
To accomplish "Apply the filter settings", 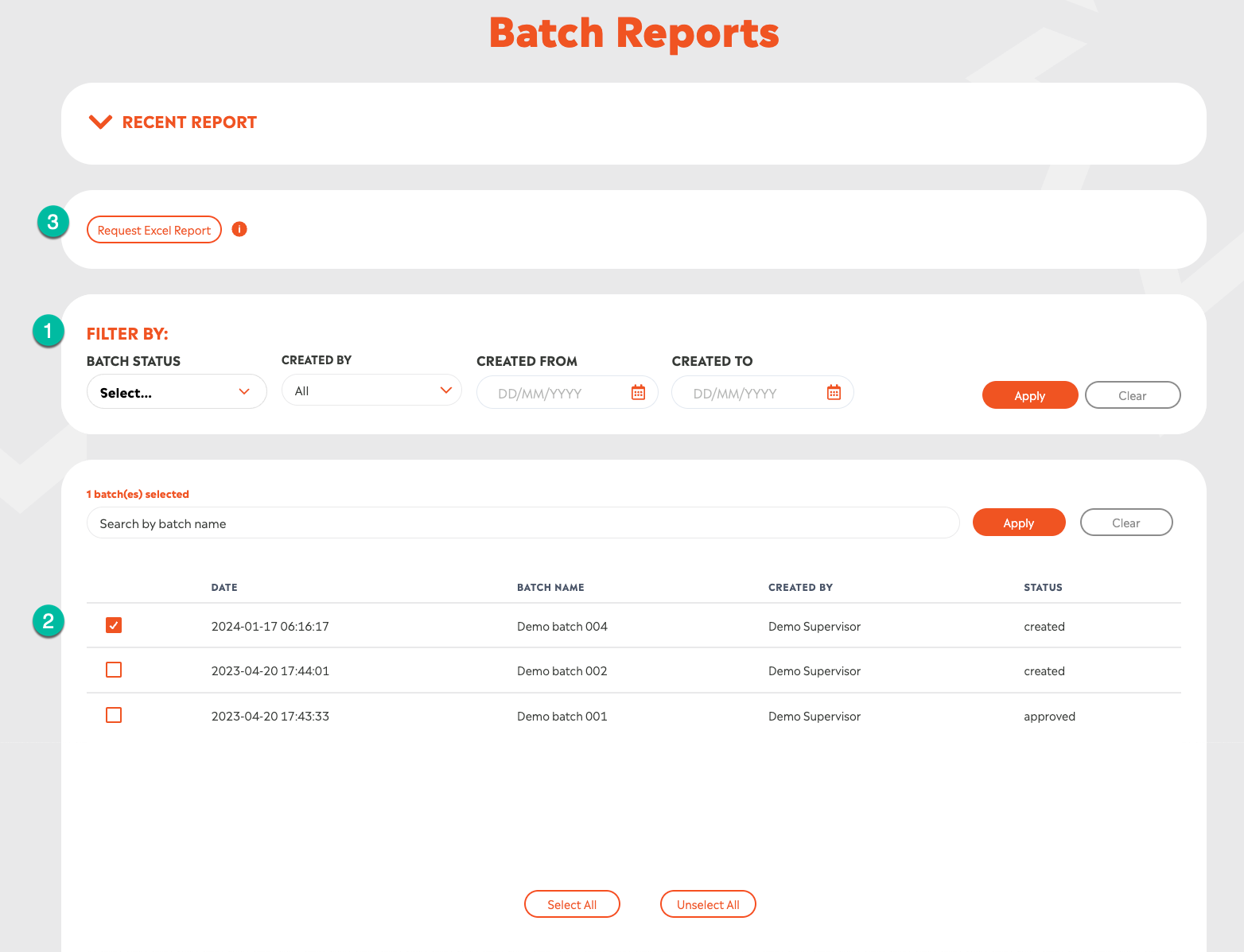I will 1029,395.
